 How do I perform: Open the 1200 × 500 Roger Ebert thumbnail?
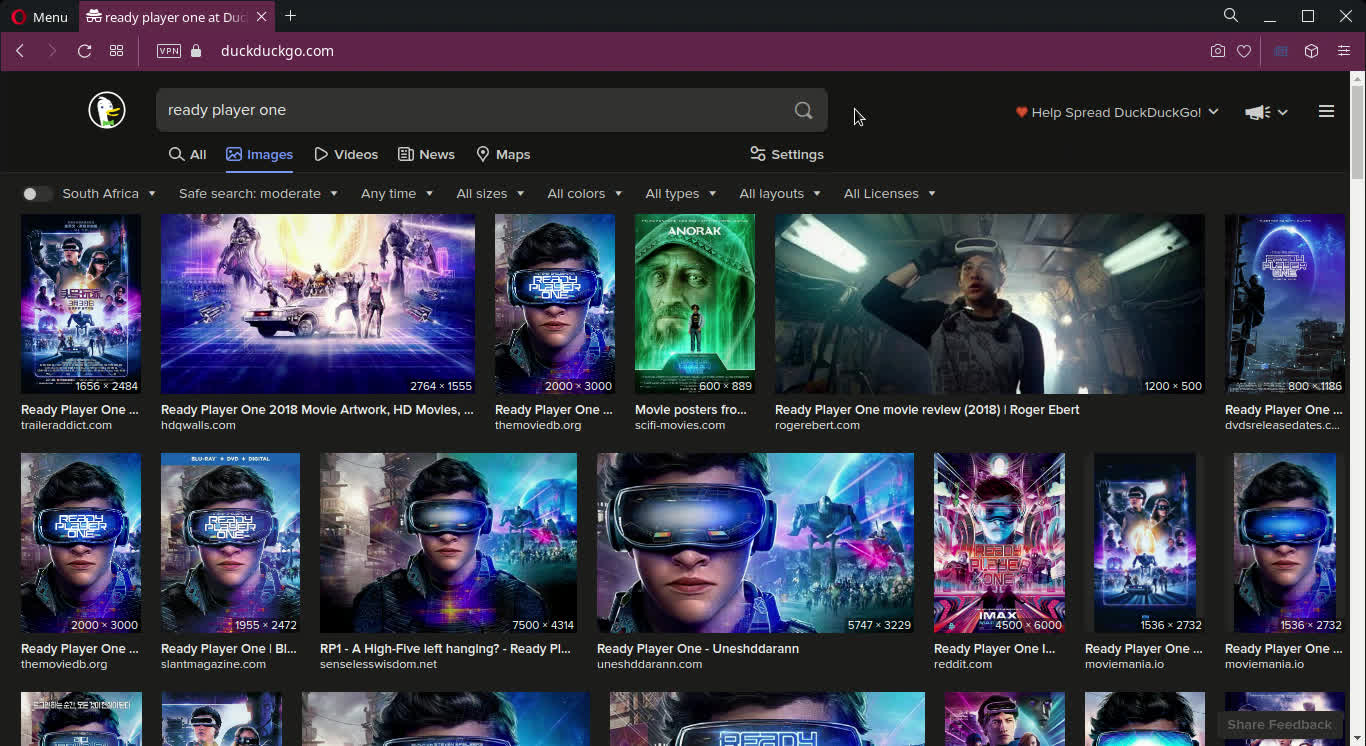click(990, 304)
